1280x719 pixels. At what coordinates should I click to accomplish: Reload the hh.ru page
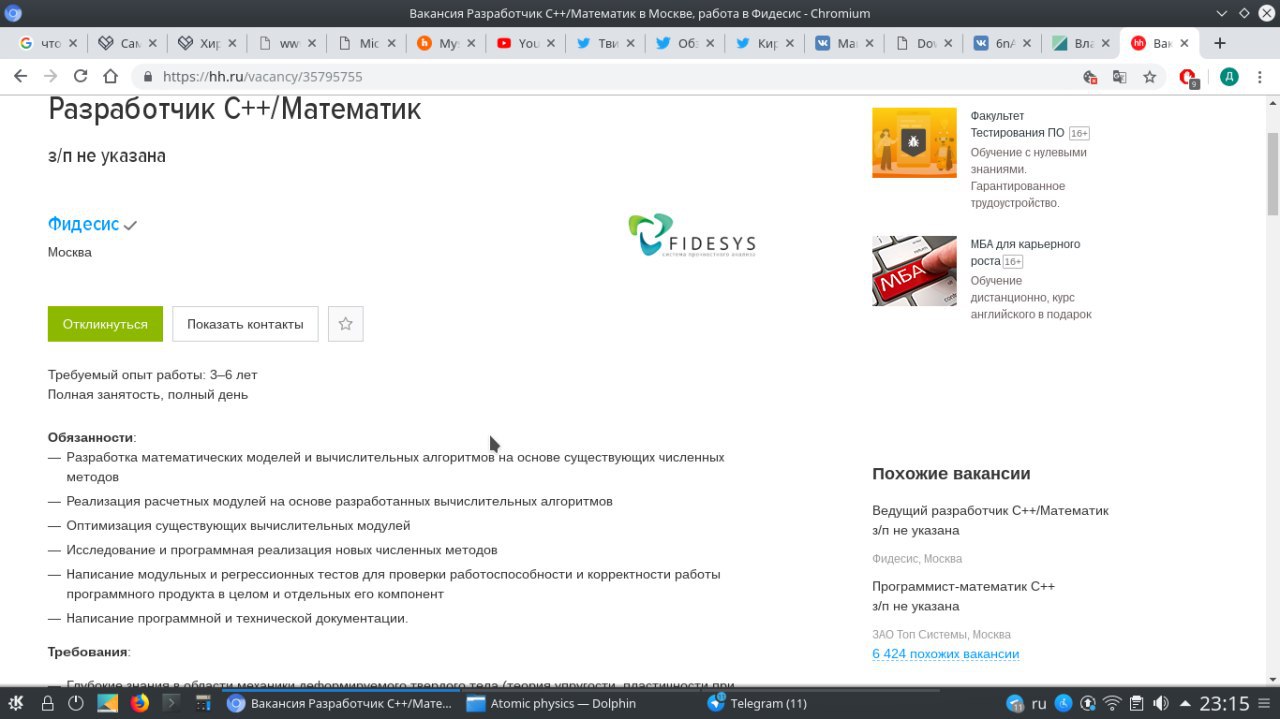[80, 77]
